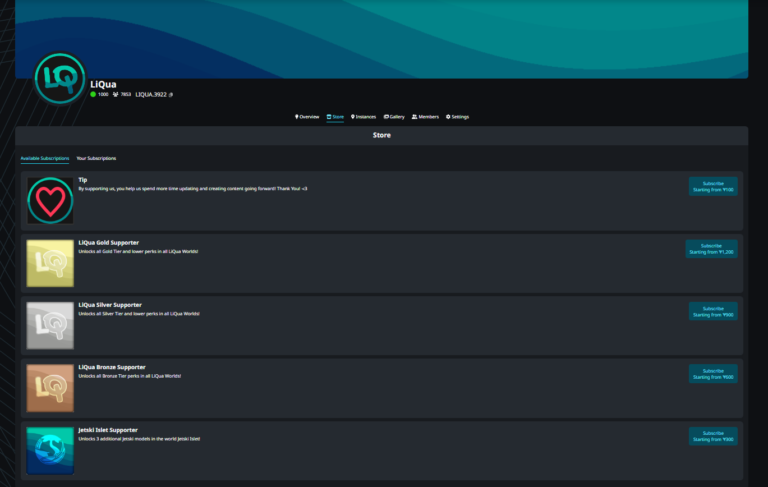Image resolution: width=768 pixels, height=487 pixels.
Task: Click the Tip heart icon
Action: pos(50,201)
